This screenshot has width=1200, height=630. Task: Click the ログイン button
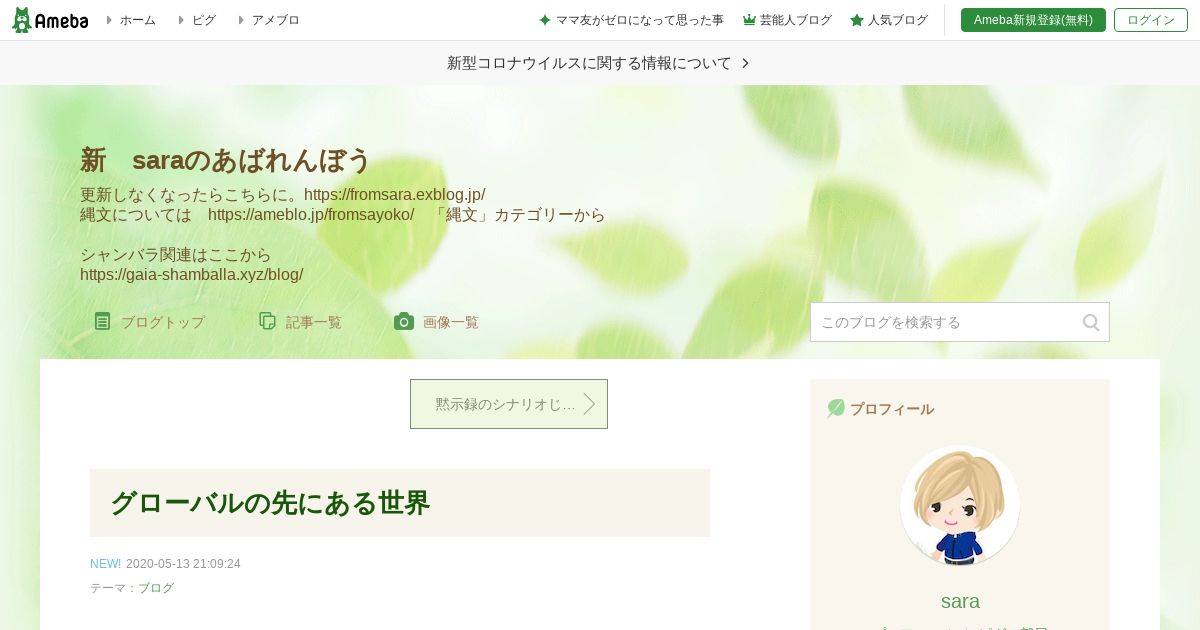[x=1151, y=20]
